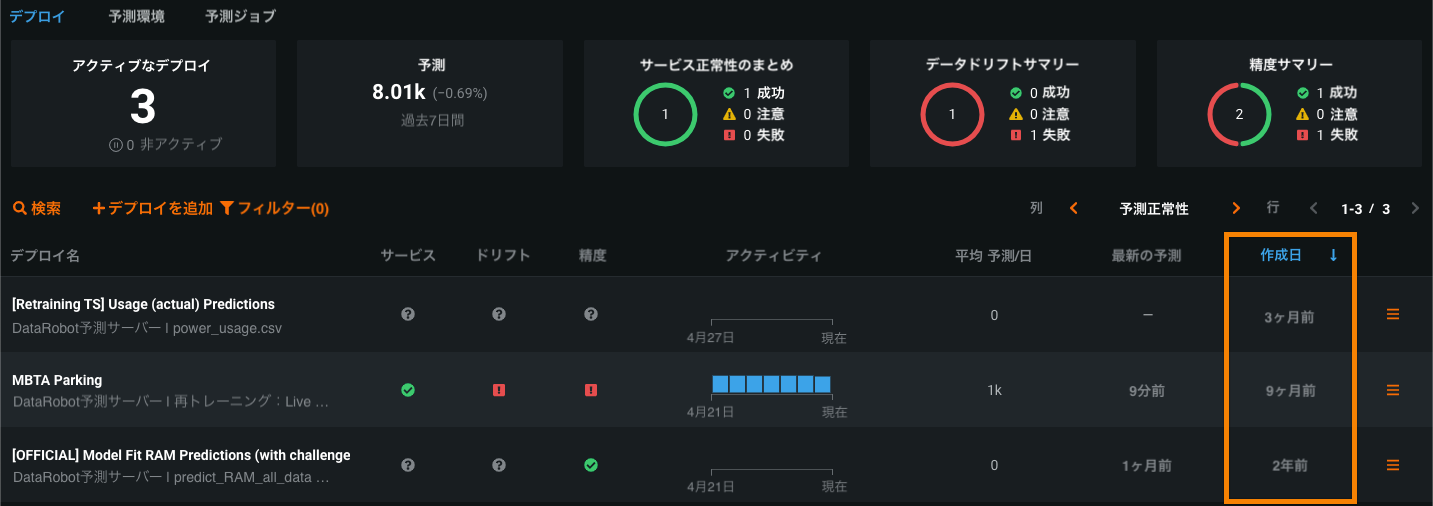Image resolution: width=1433 pixels, height=506 pixels.
Task: Show next column set after 予測正常性
Action: coord(1236,208)
